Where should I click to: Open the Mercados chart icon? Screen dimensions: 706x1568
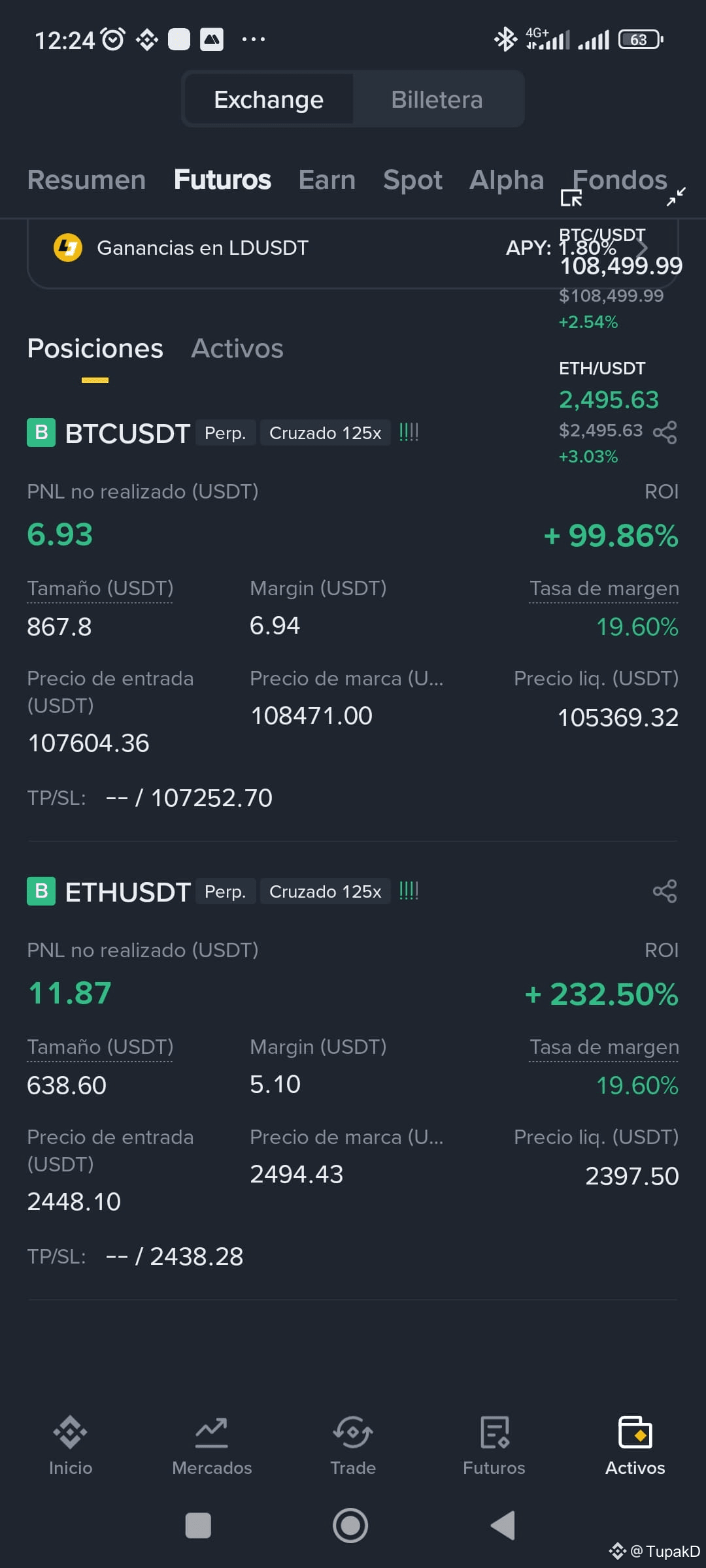[212, 1432]
